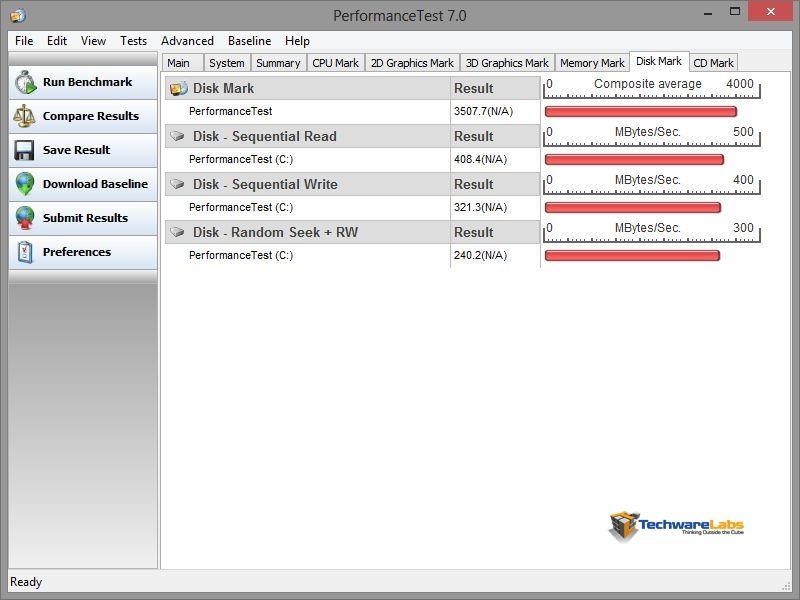Switch to the 3D Graphics Mark tab

click(x=507, y=63)
